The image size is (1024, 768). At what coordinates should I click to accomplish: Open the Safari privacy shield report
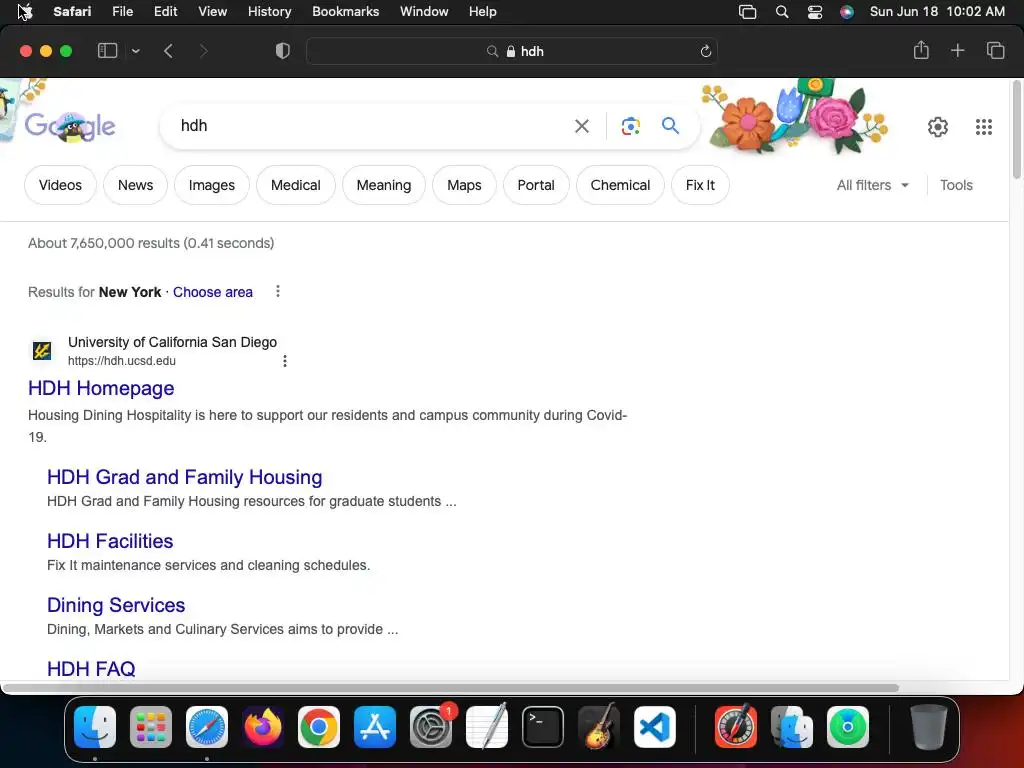pyautogui.click(x=283, y=51)
